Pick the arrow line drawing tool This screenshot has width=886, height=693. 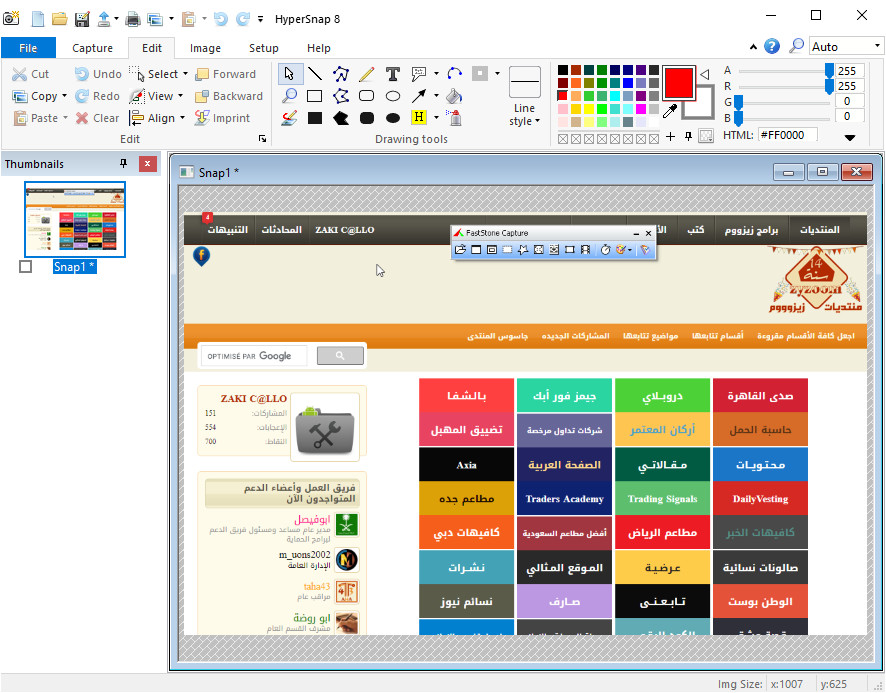(x=419, y=96)
